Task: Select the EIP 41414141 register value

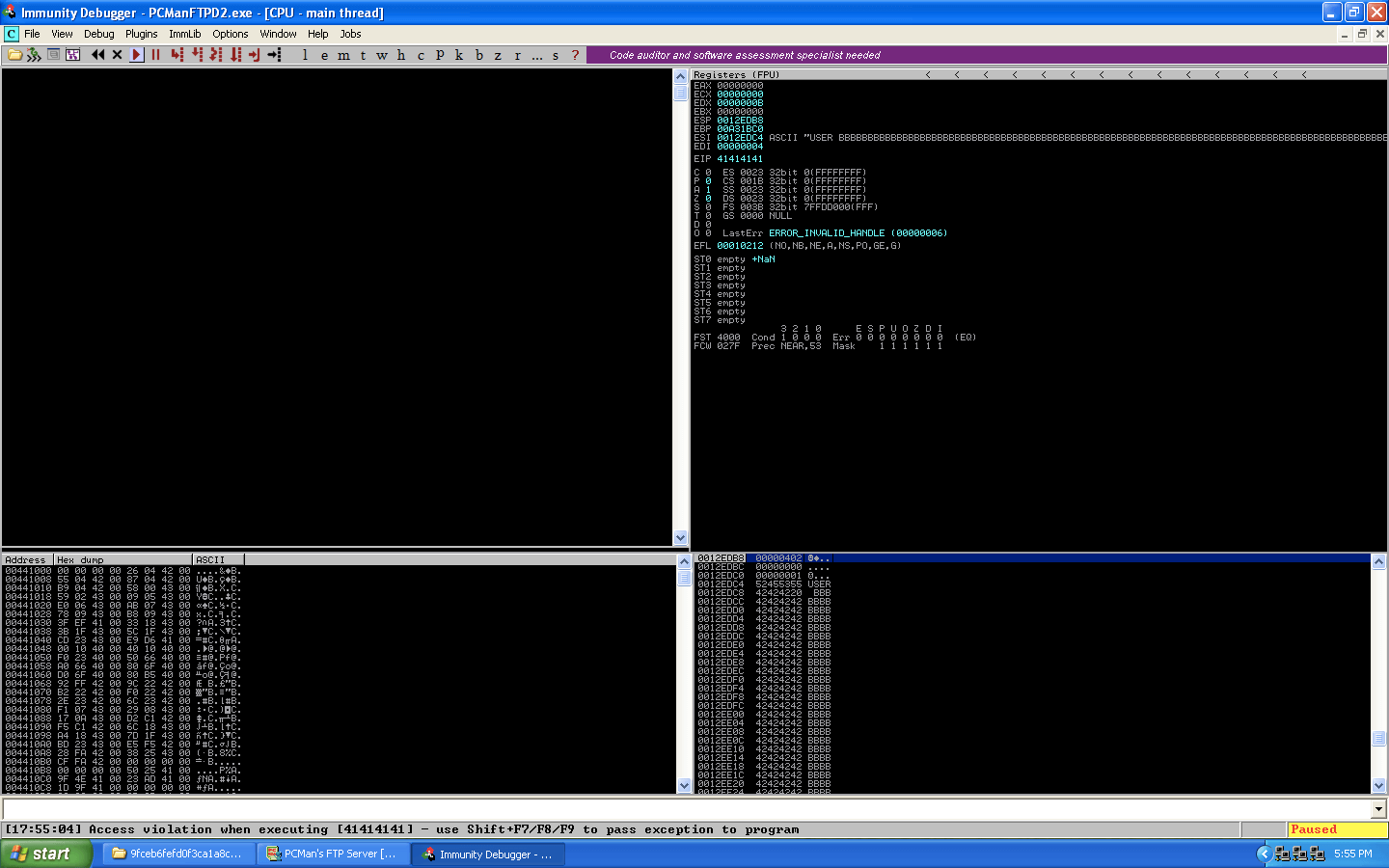Action: (x=740, y=159)
